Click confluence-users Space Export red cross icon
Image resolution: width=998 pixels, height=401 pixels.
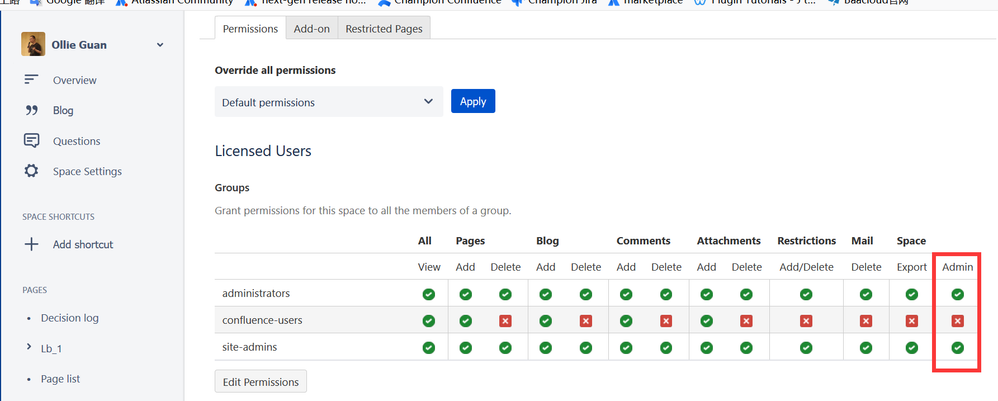tap(911, 321)
